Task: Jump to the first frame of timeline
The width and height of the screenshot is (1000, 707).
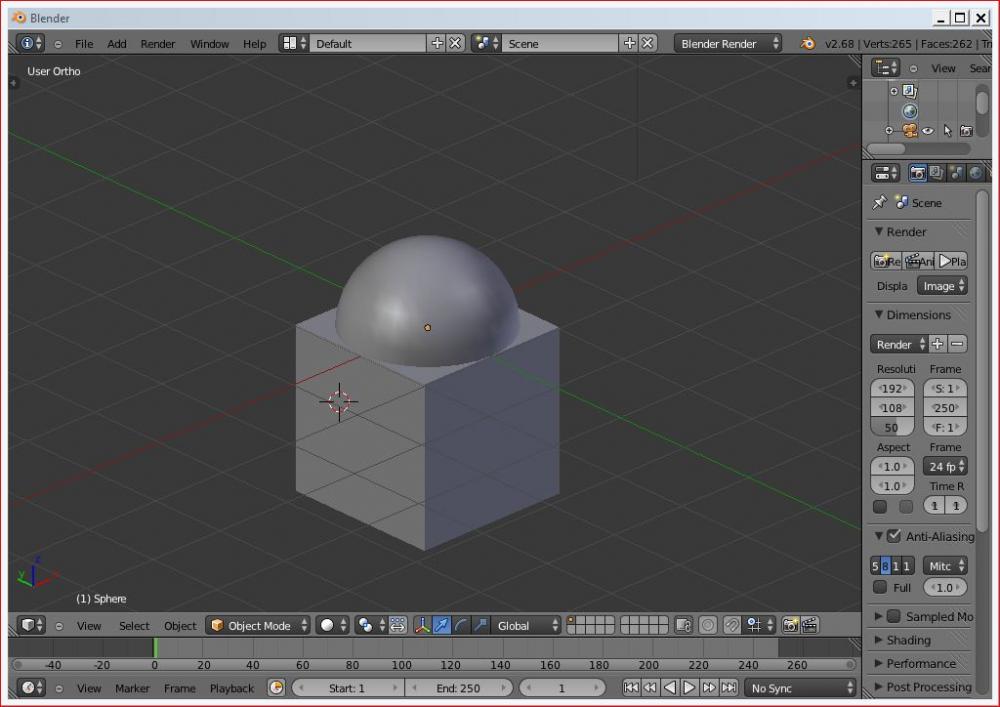Action: click(631, 688)
